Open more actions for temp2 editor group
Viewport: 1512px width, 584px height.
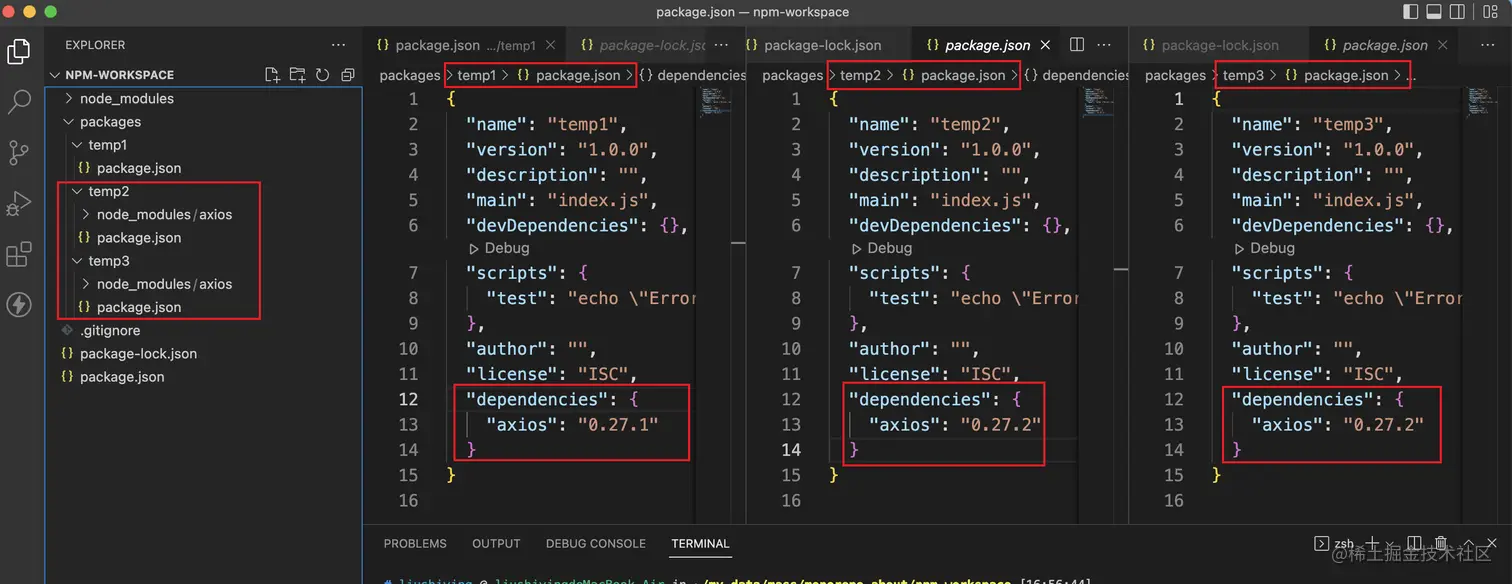pos(1103,45)
